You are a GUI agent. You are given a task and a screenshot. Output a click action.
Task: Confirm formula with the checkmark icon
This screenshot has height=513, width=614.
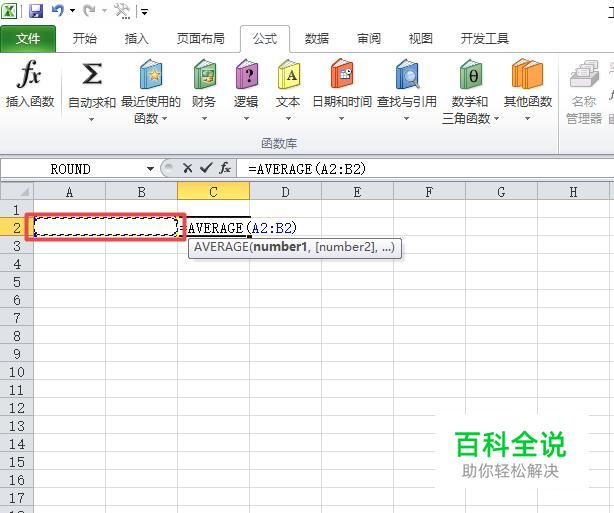click(206, 168)
